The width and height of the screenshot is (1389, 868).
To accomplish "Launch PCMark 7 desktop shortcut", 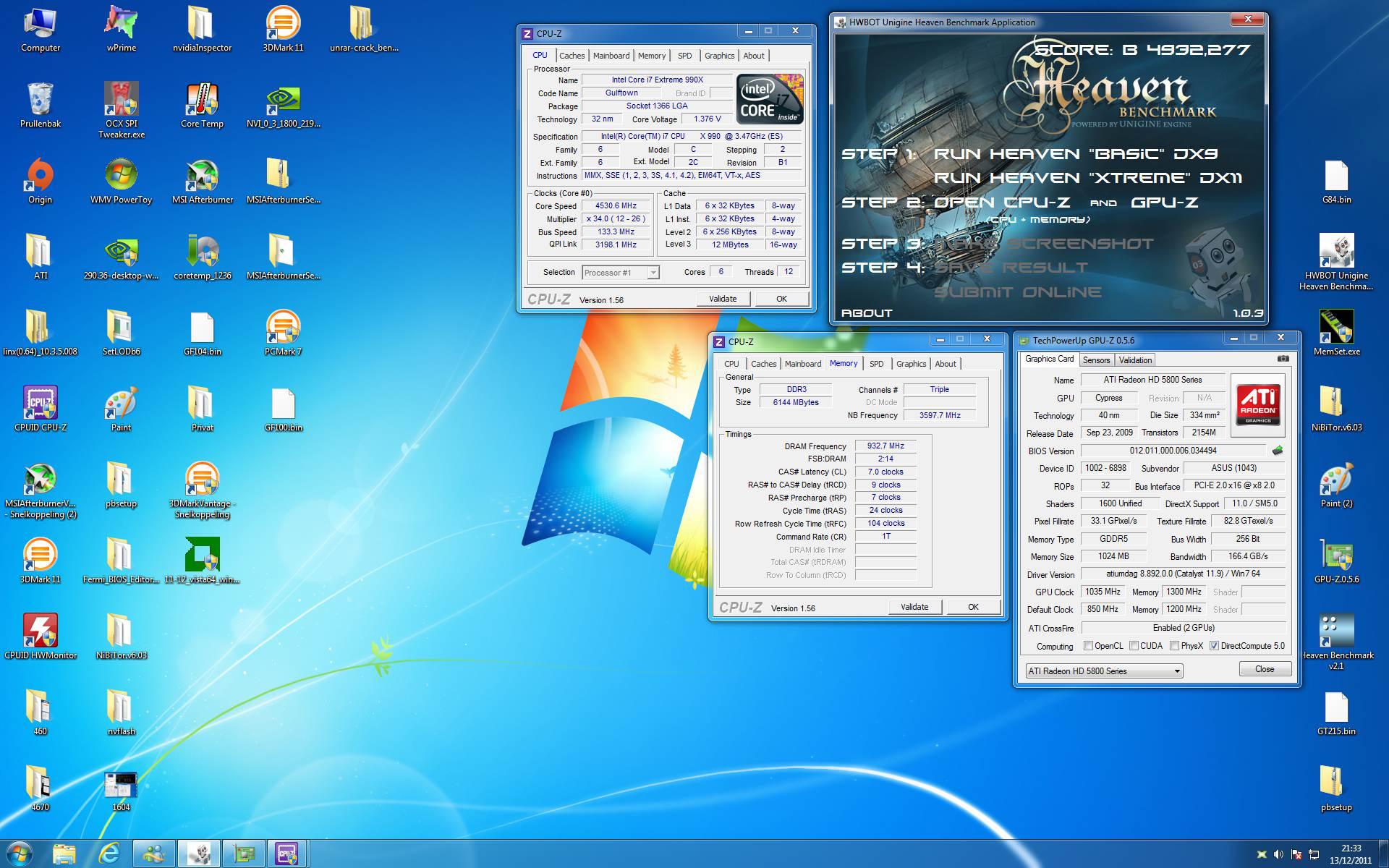I will point(284,331).
